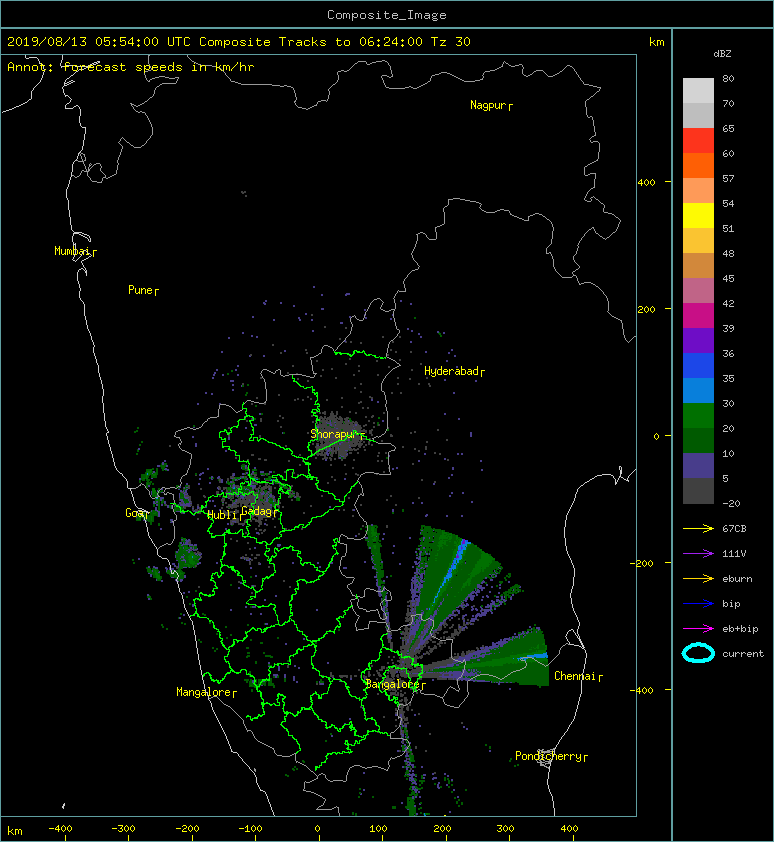Select the magenta 42 dBZ swatch
The image size is (774, 842).
point(698,315)
